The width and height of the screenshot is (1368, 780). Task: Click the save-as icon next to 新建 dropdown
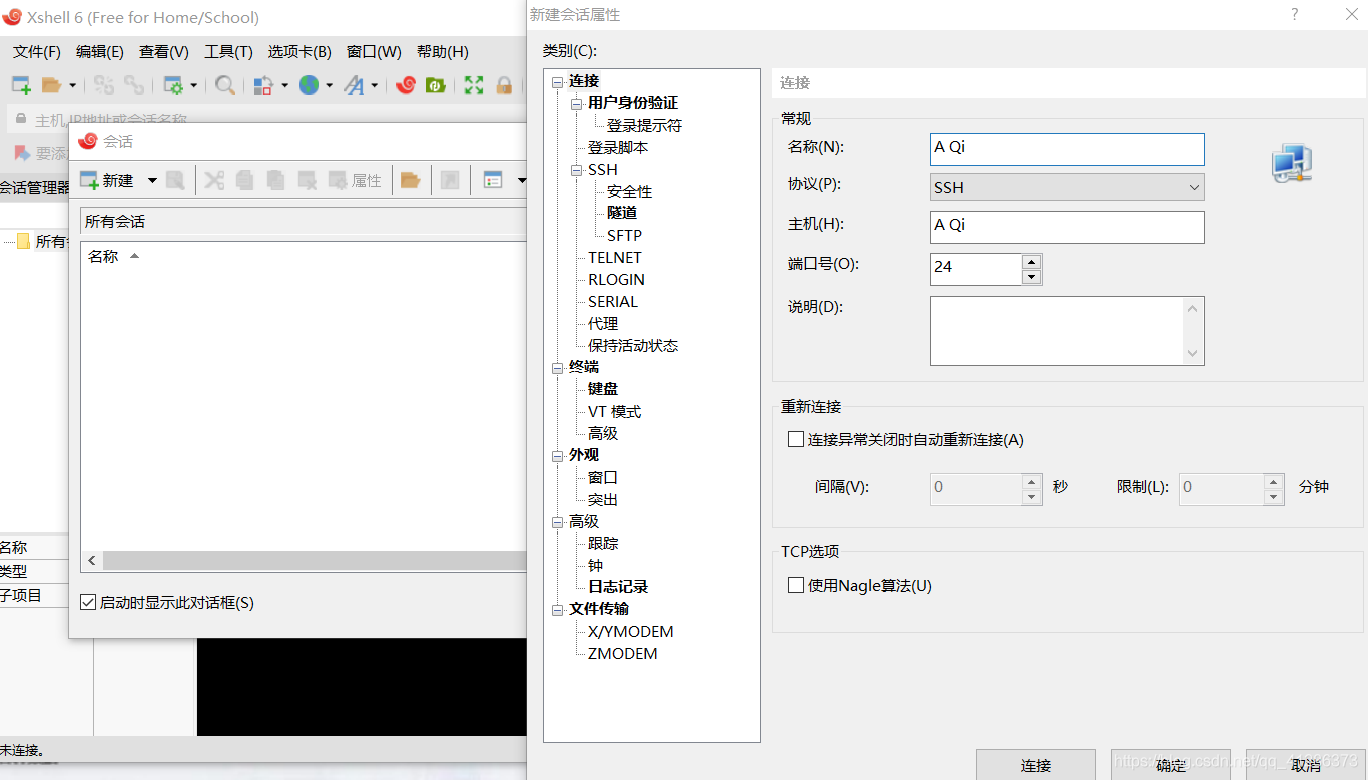pos(175,180)
